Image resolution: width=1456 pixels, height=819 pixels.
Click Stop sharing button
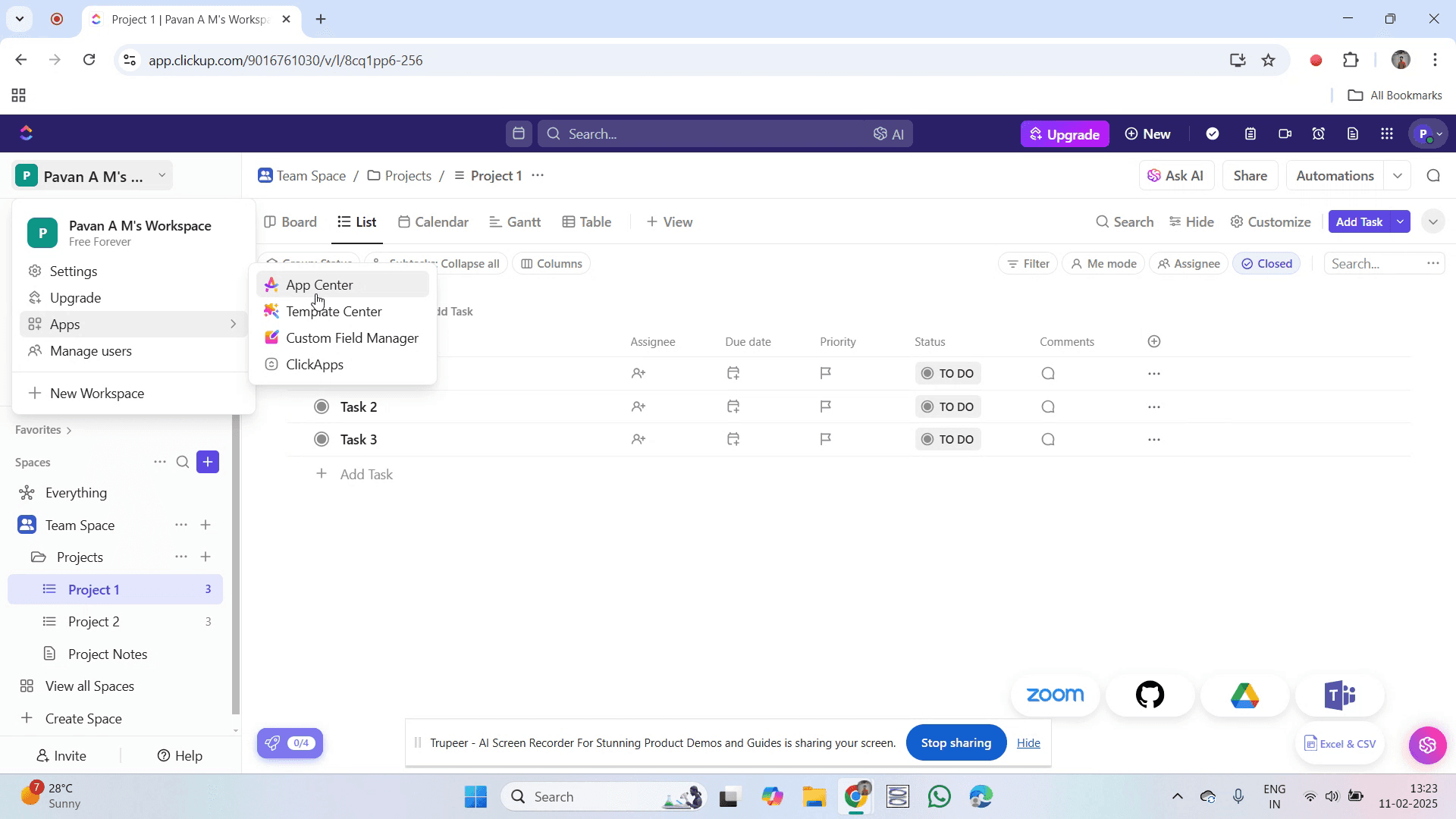[x=955, y=743]
